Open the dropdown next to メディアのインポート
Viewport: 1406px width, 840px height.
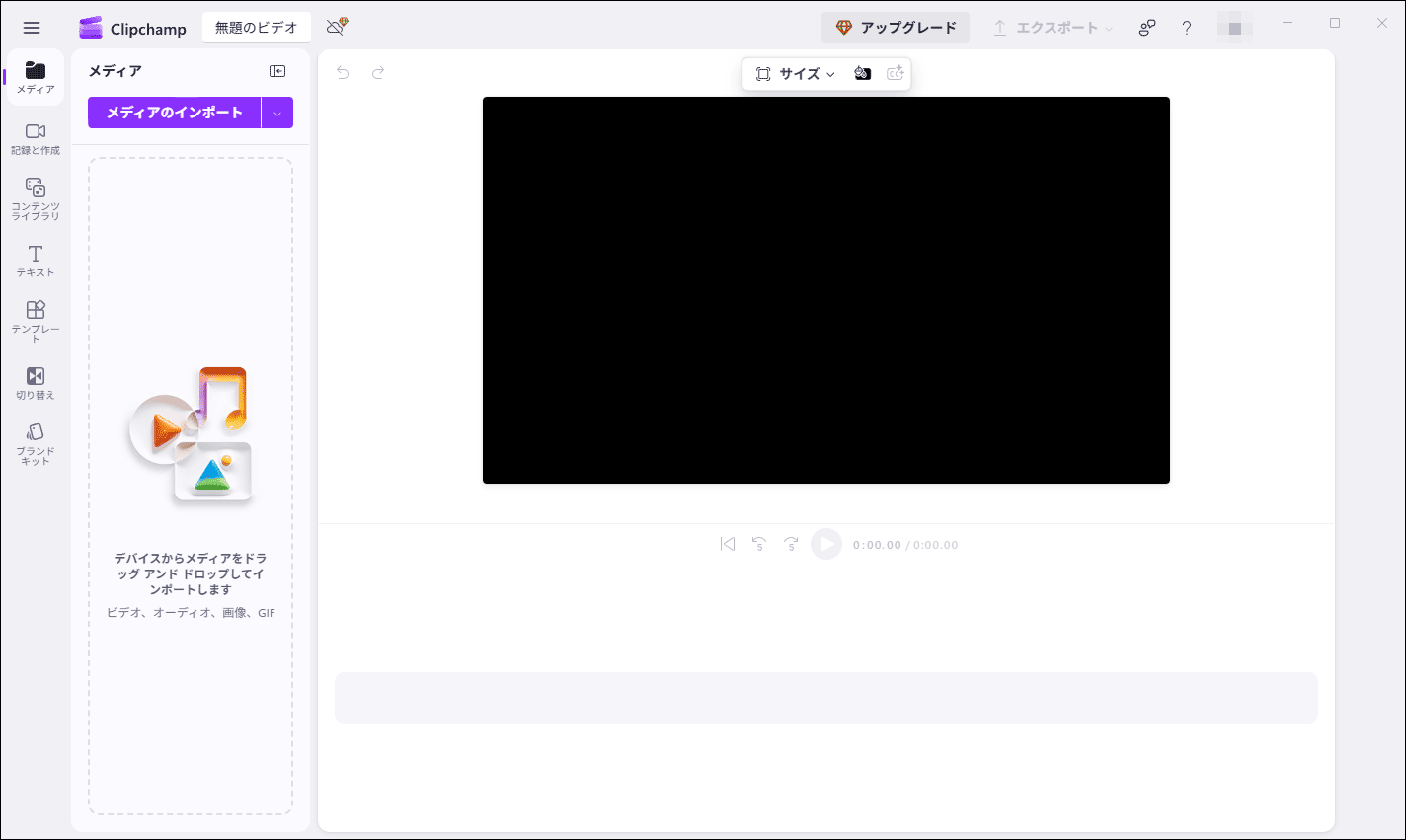(x=276, y=112)
